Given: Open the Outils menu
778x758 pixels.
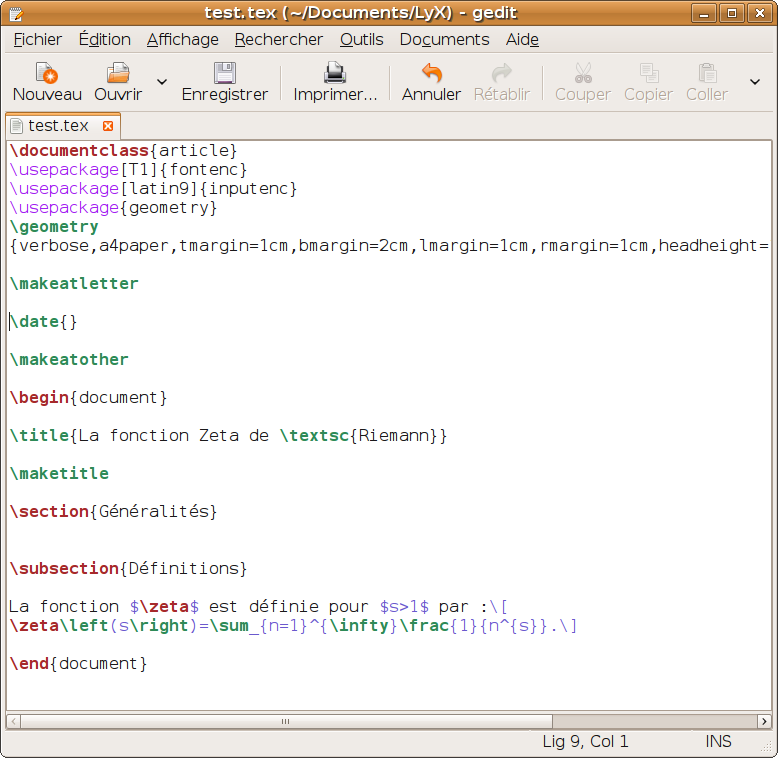Looking at the screenshot, I should tap(361, 39).
